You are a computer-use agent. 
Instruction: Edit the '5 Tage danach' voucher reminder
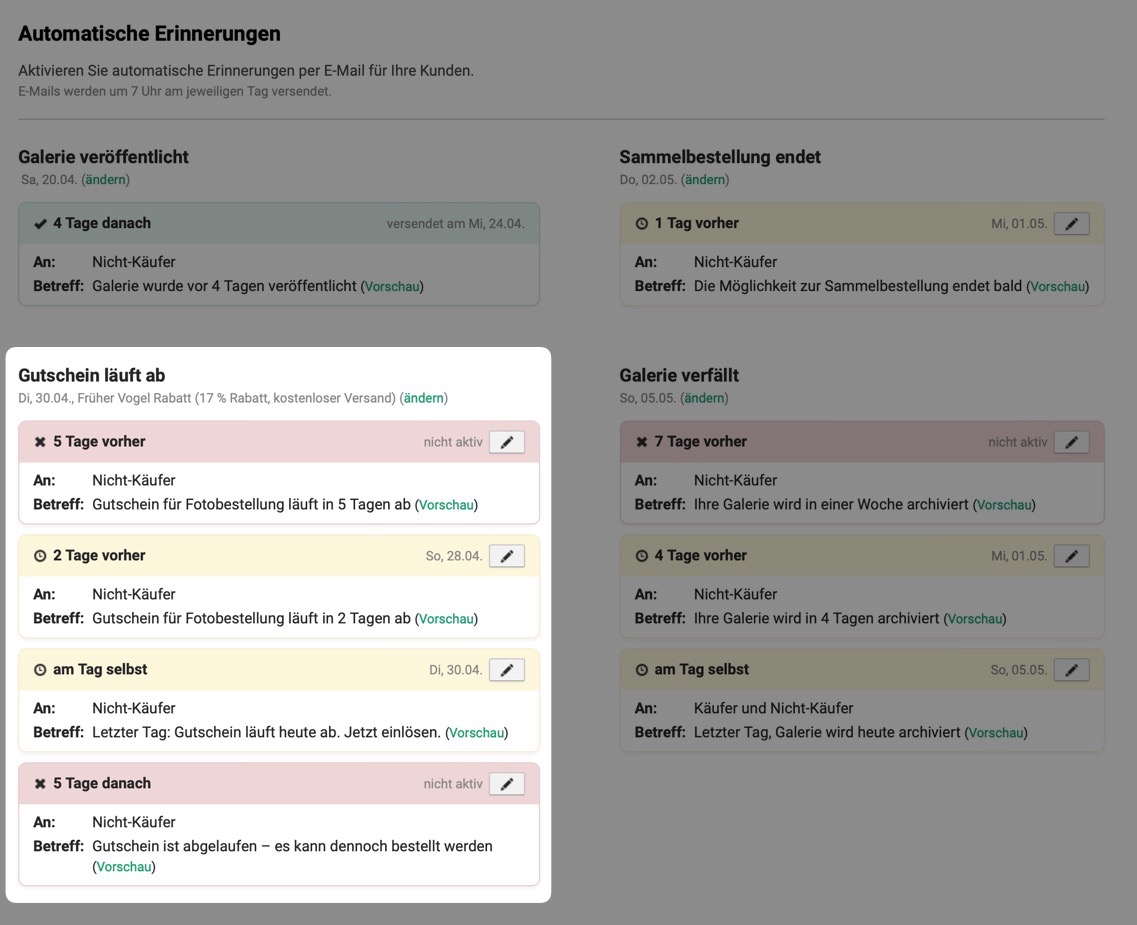tap(506, 784)
